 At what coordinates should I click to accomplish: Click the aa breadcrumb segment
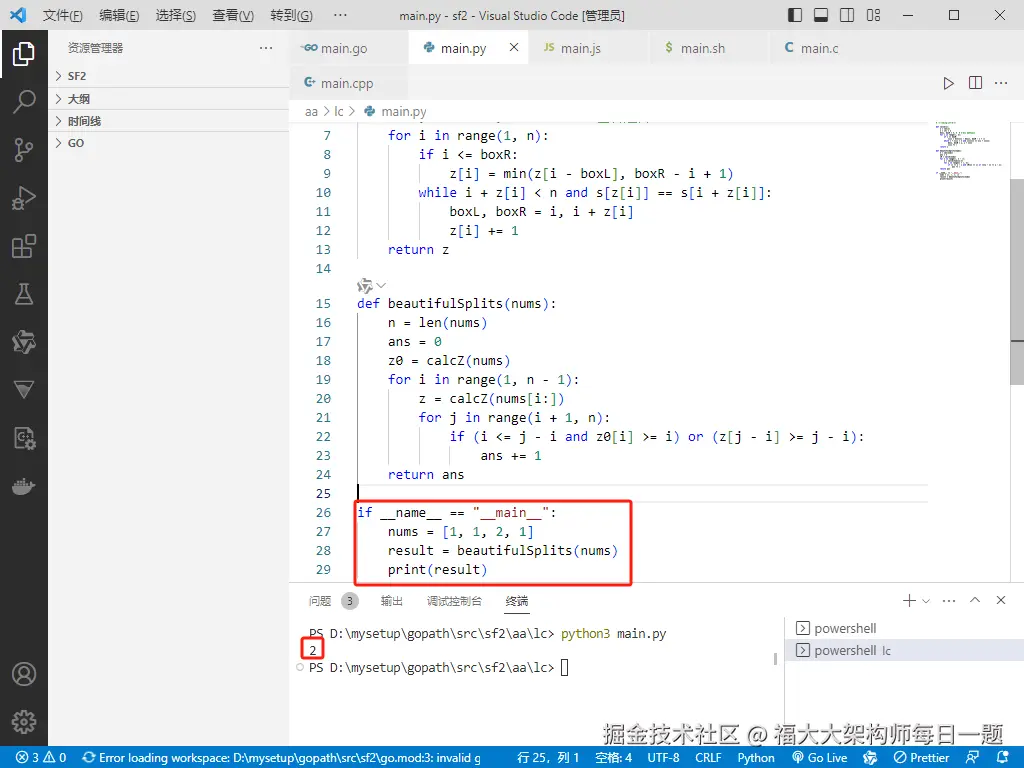coord(312,112)
